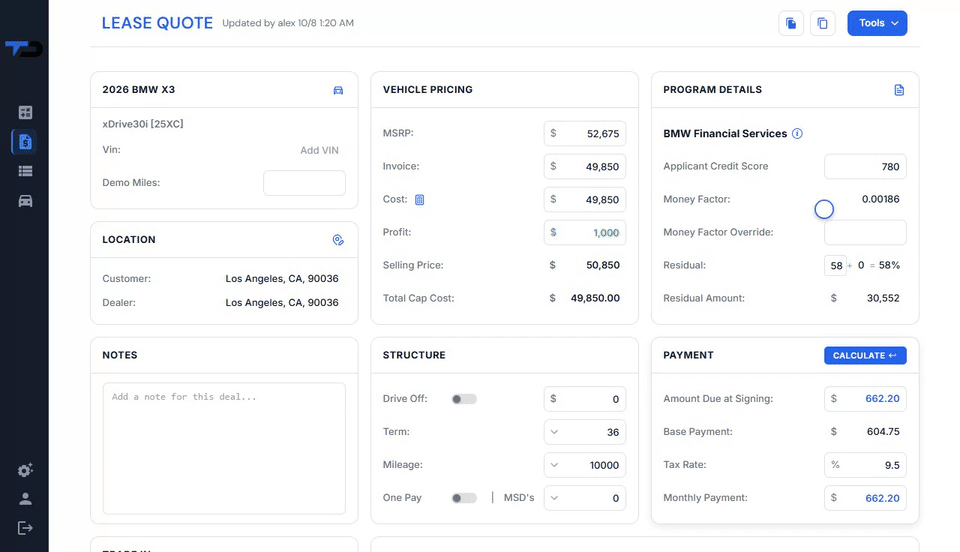Screen dimensions: 960x552
Task: Click the BMW Financial Services label
Action: (x=725, y=133)
